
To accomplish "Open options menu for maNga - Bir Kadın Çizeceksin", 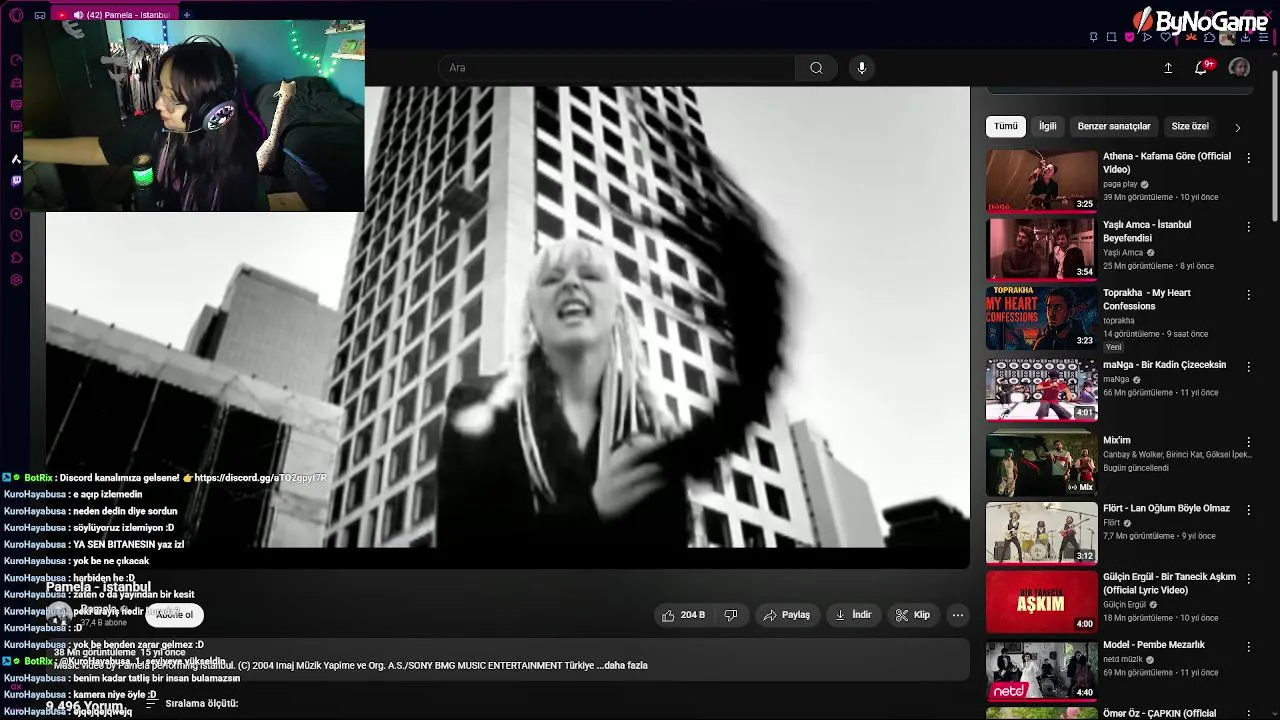I will pos(1248,367).
